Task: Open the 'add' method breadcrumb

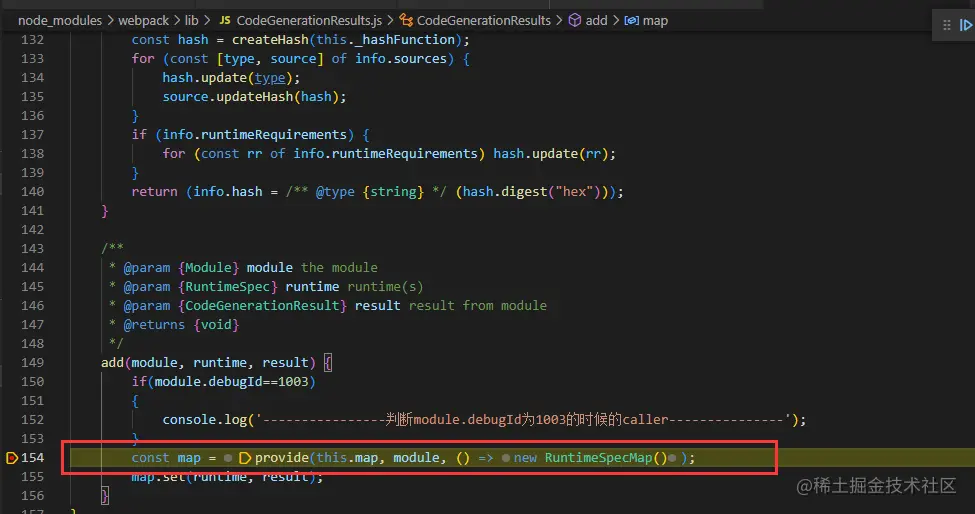Action: click(596, 21)
